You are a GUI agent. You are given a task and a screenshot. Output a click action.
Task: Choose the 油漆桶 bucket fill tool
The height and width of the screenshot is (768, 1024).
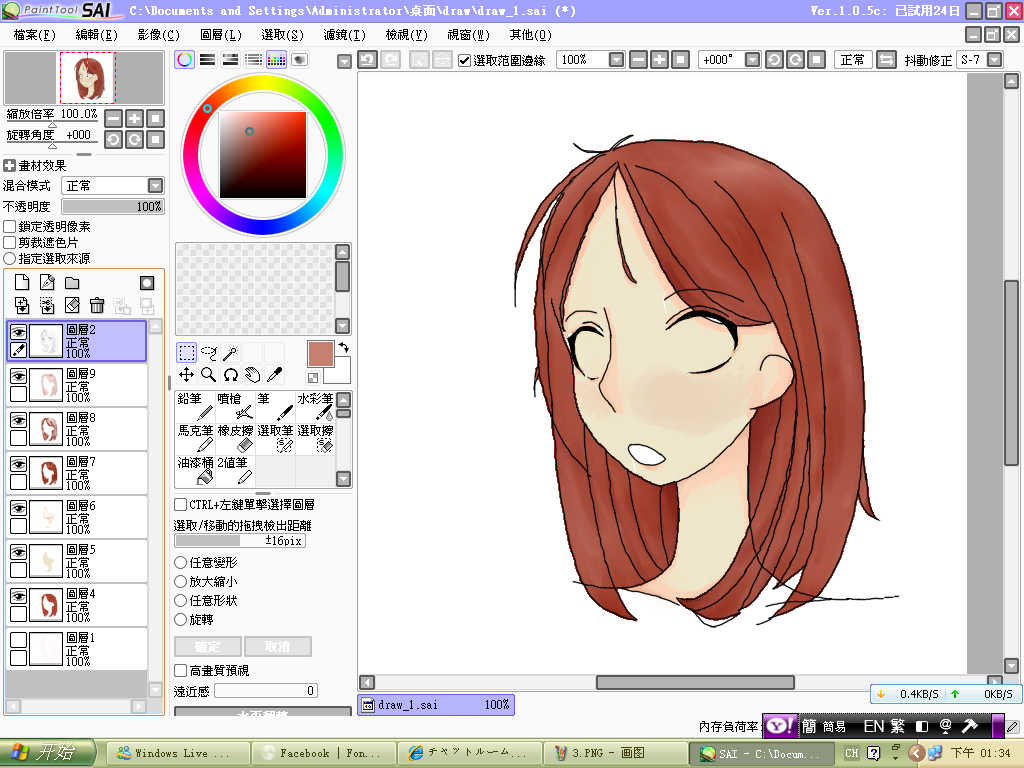(x=195, y=470)
